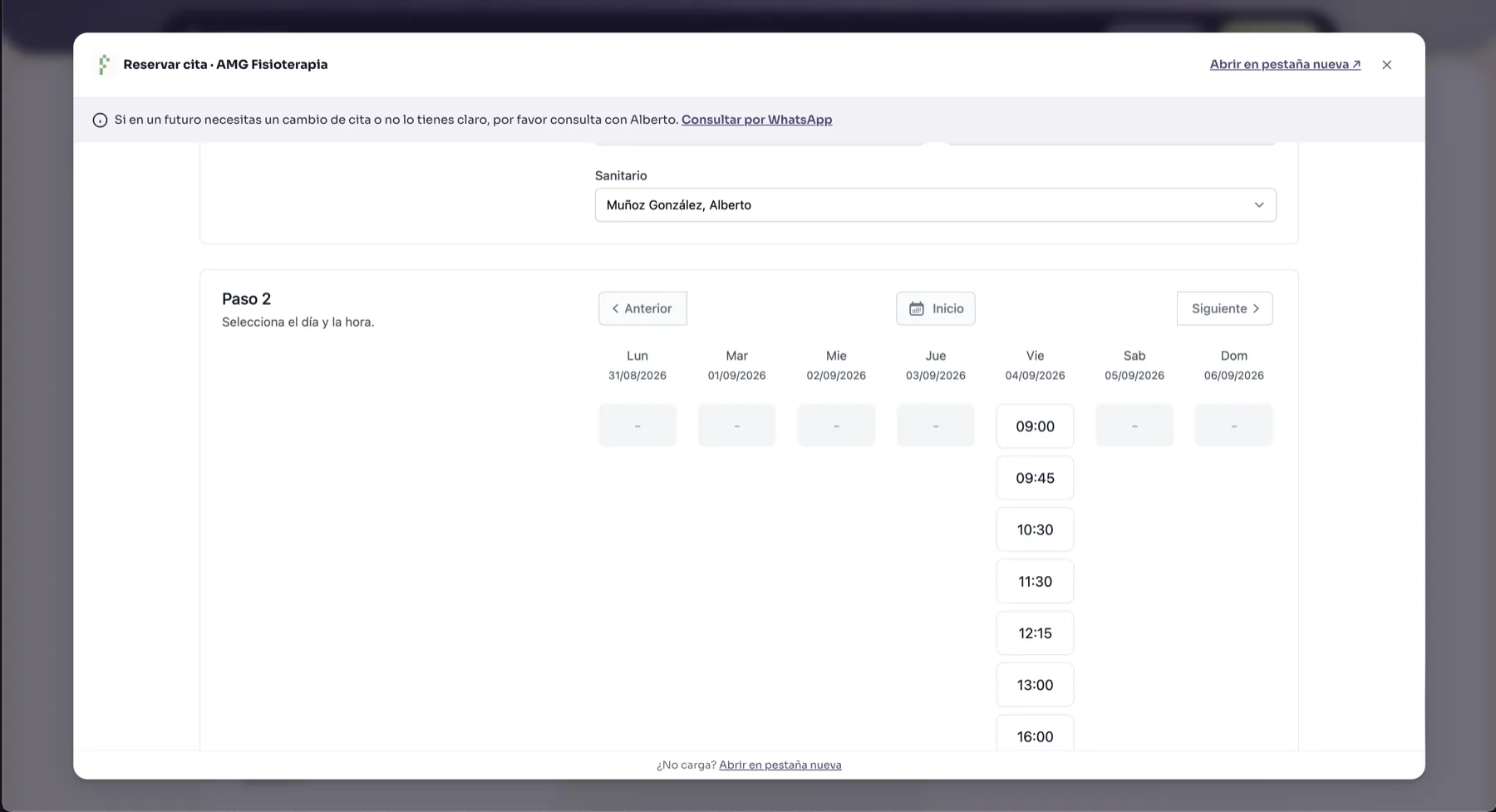The height and width of the screenshot is (812, 1496).
Task: Choose the 16:00 time slot
Action: click(x=1035, y=735)
